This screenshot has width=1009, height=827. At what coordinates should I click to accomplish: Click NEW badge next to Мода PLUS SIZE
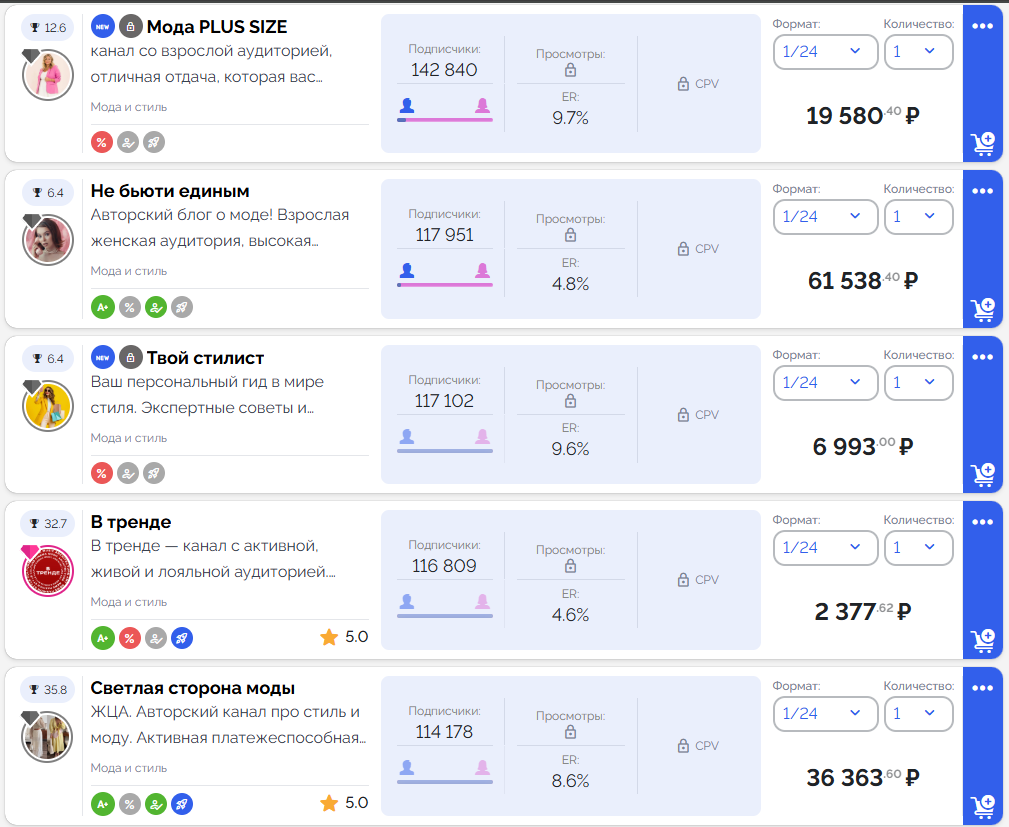tap(102, 26)
